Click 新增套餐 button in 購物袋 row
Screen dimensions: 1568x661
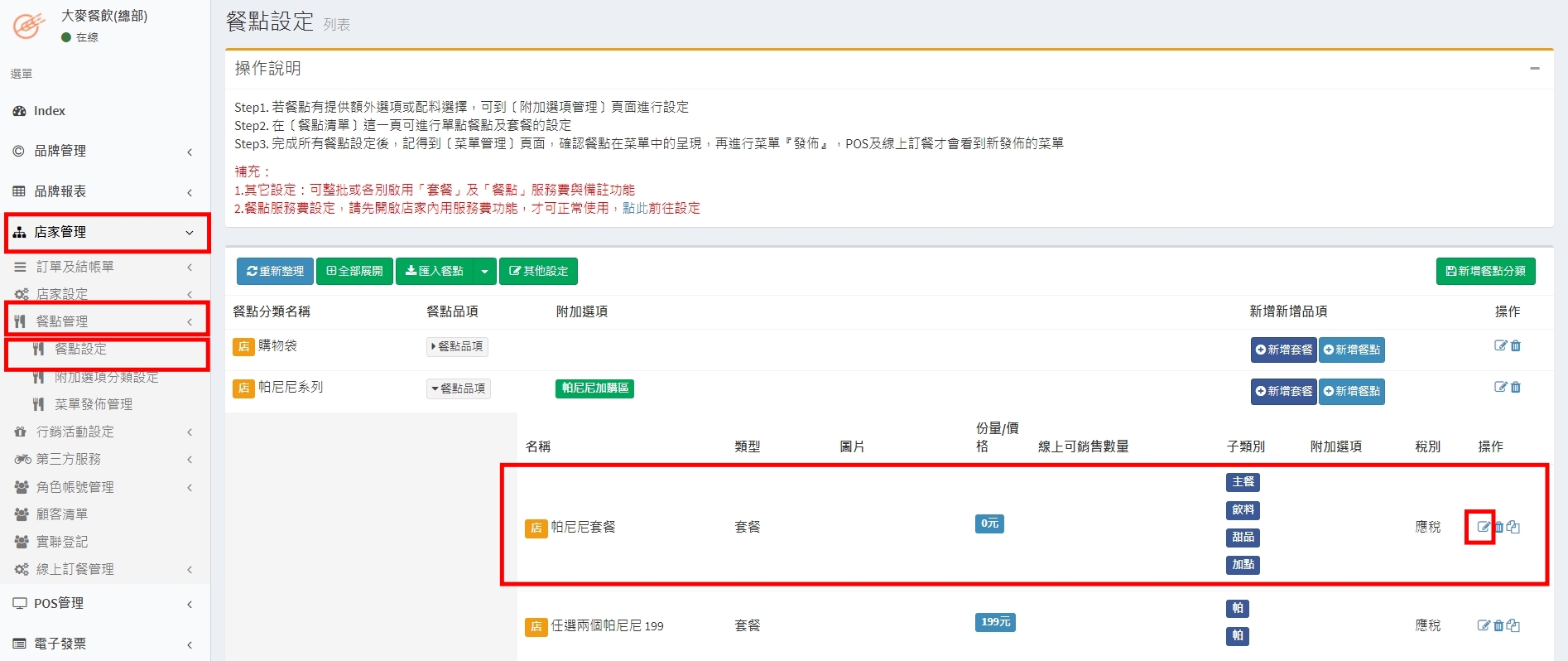click(x=1283, y=350)
